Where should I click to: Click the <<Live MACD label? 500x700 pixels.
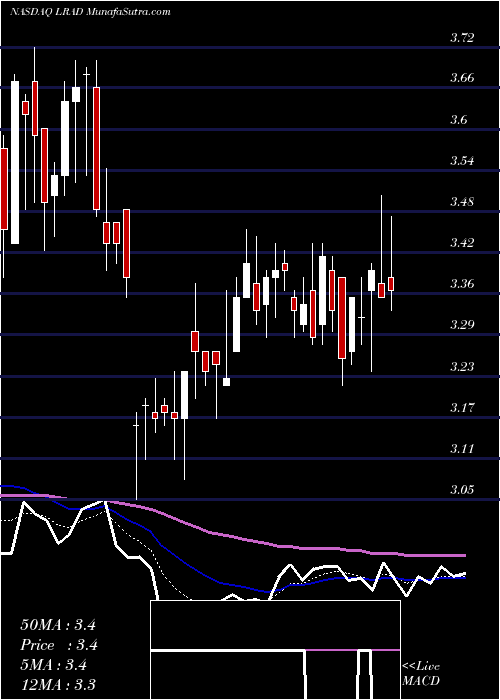click(x=421, y=673)
